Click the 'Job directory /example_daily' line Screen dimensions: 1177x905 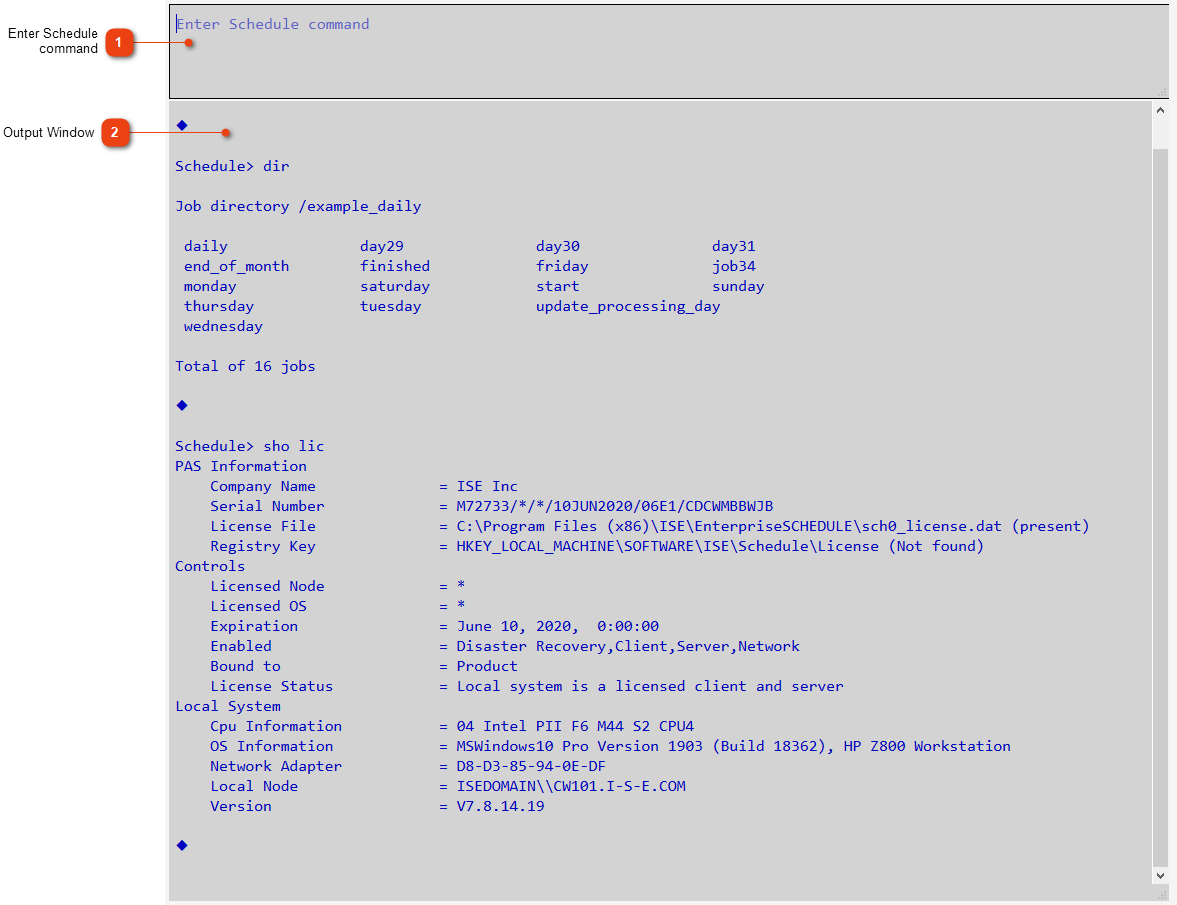click(x=298, y=206)
